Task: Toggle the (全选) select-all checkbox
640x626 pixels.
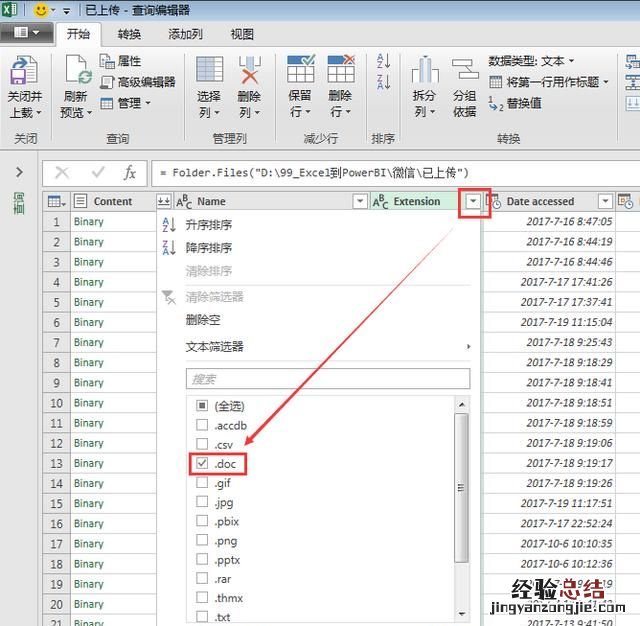Action: coord(202,406)
